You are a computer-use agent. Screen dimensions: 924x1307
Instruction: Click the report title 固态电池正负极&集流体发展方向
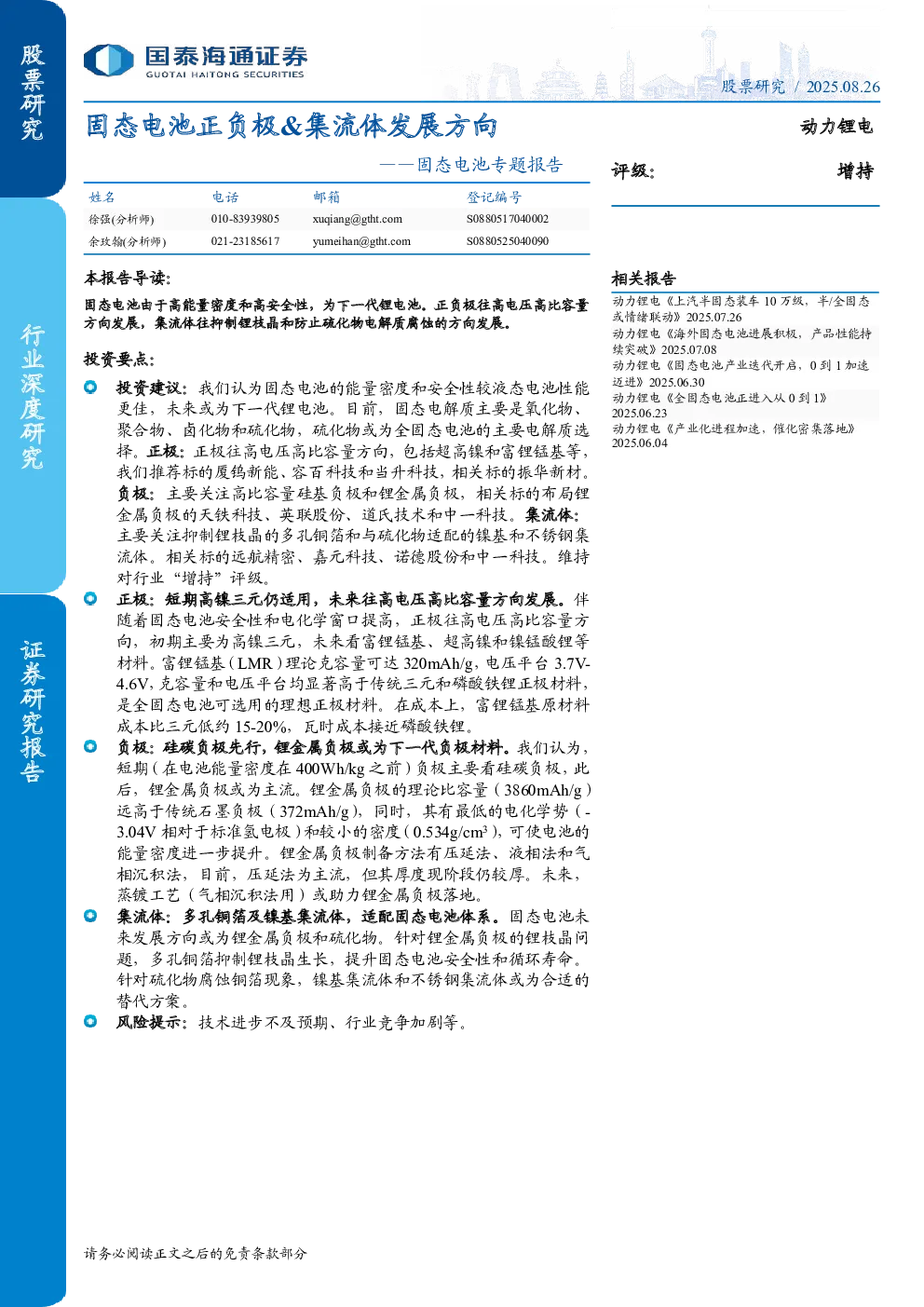point(292,126)
